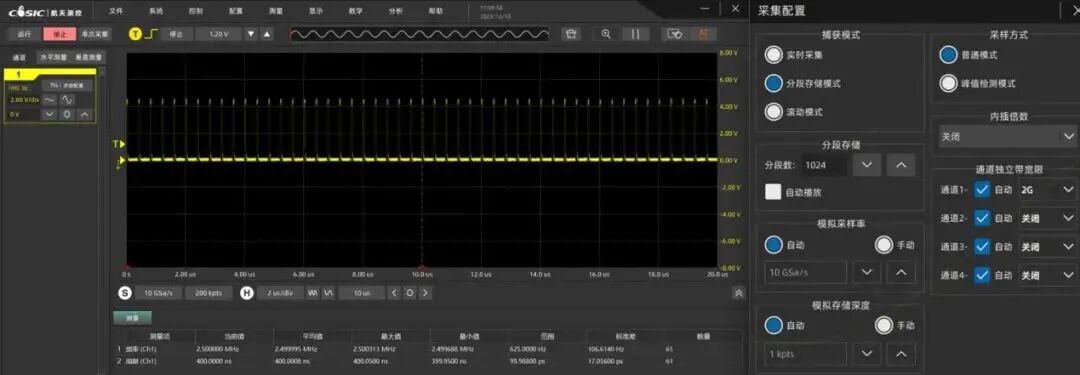Click channel 1 offset reset circle icon
The image size is (1080, 375).
[x=67, y=114]
